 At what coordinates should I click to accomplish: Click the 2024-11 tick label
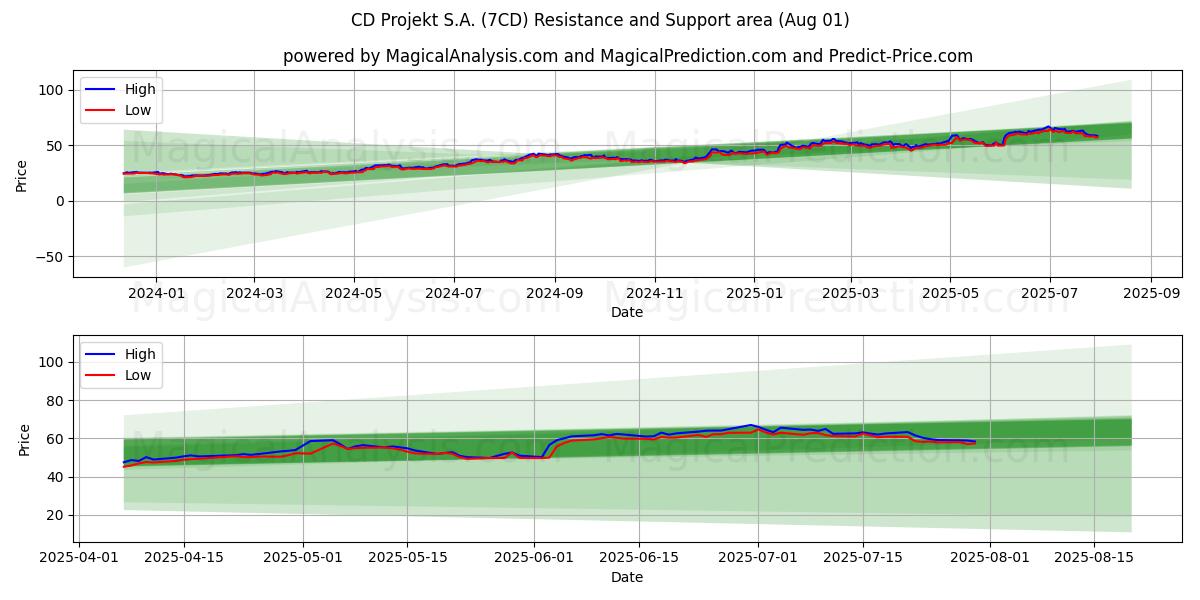pyautogui.click(x=655, y=293)
